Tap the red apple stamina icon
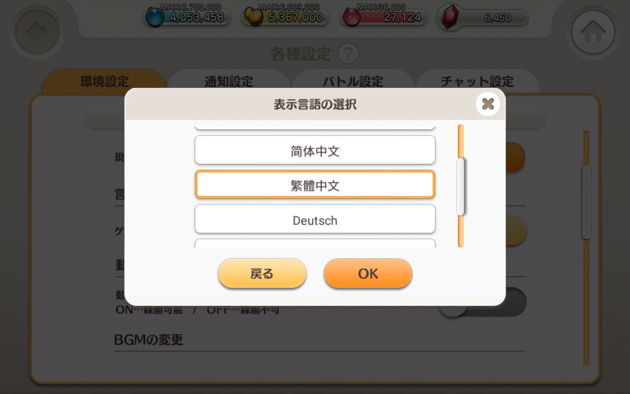The image size is (630, 394). [x=351, y=17]
